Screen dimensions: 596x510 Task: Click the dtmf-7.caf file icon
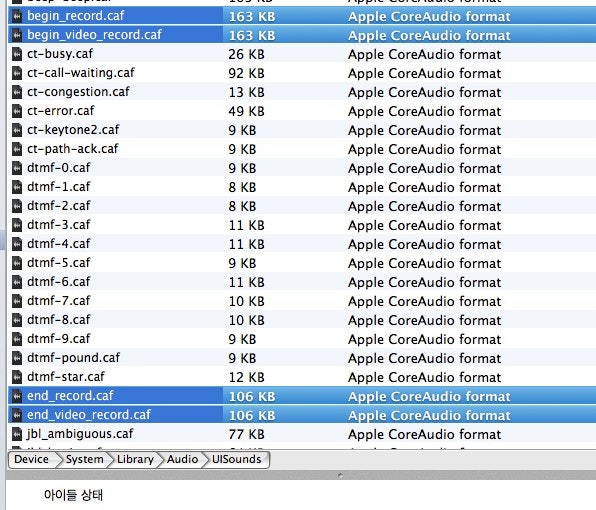coord(17,301)
